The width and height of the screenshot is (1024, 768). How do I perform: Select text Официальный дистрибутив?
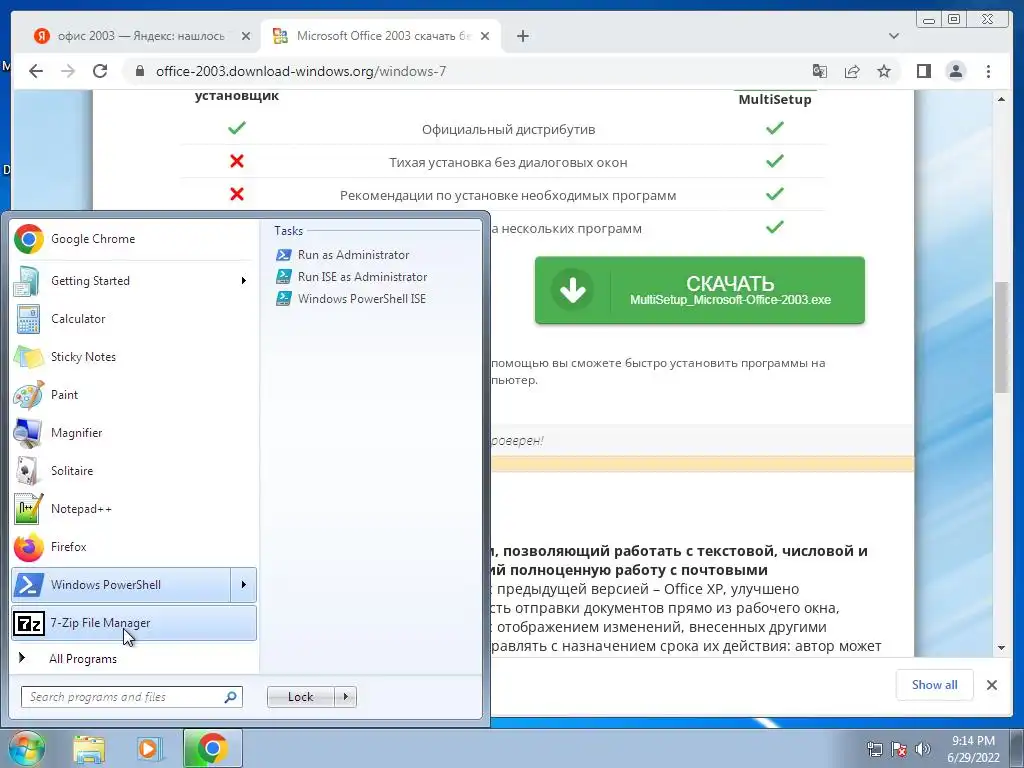(508, 129)
